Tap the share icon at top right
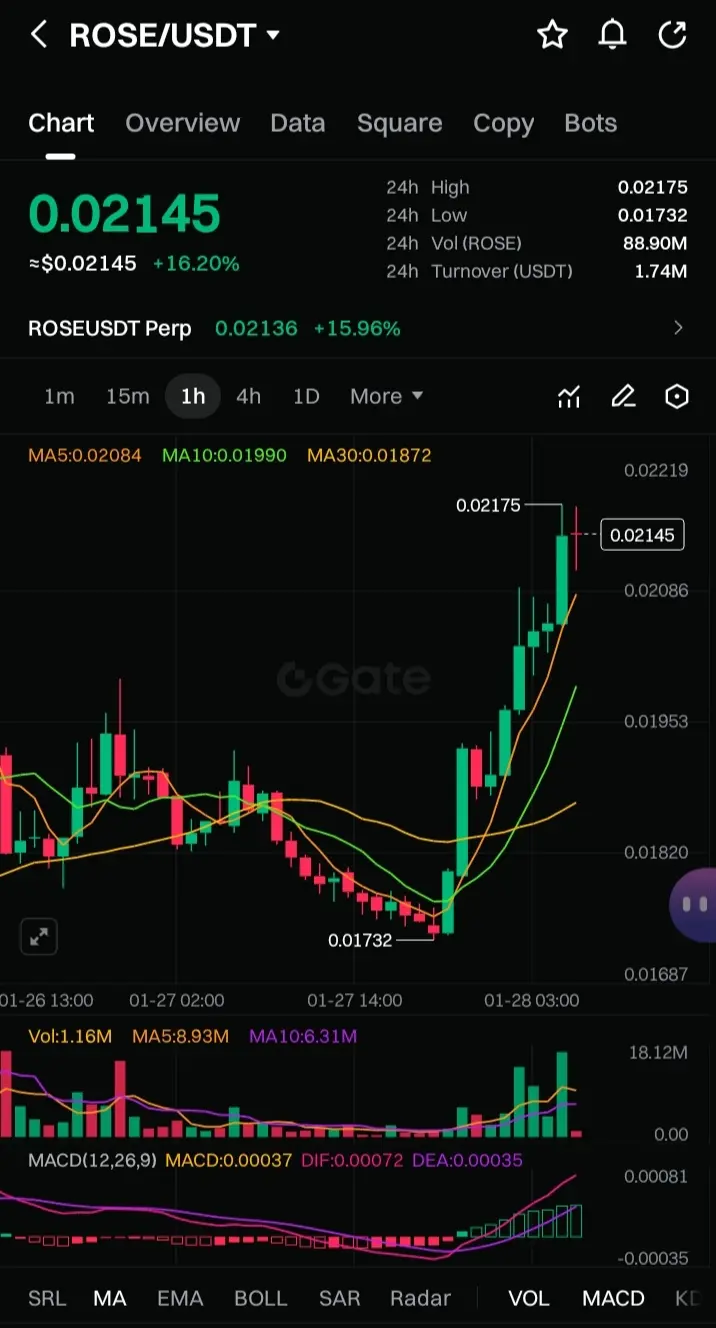Image resolution: width=716 pixels, height=1328 pixels. pyautogui.click(x=672, y=35)
